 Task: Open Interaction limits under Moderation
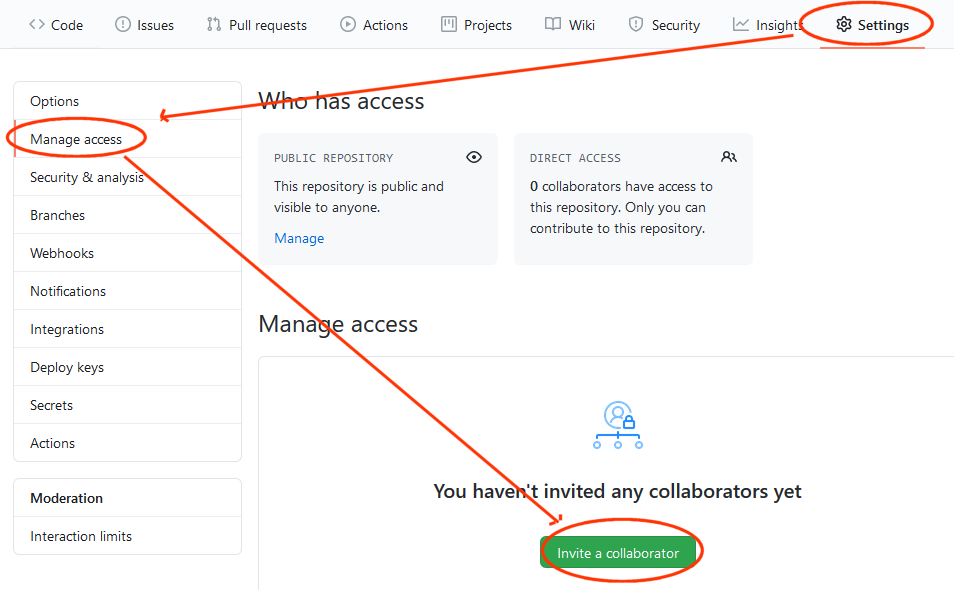(x=81, y=536)
